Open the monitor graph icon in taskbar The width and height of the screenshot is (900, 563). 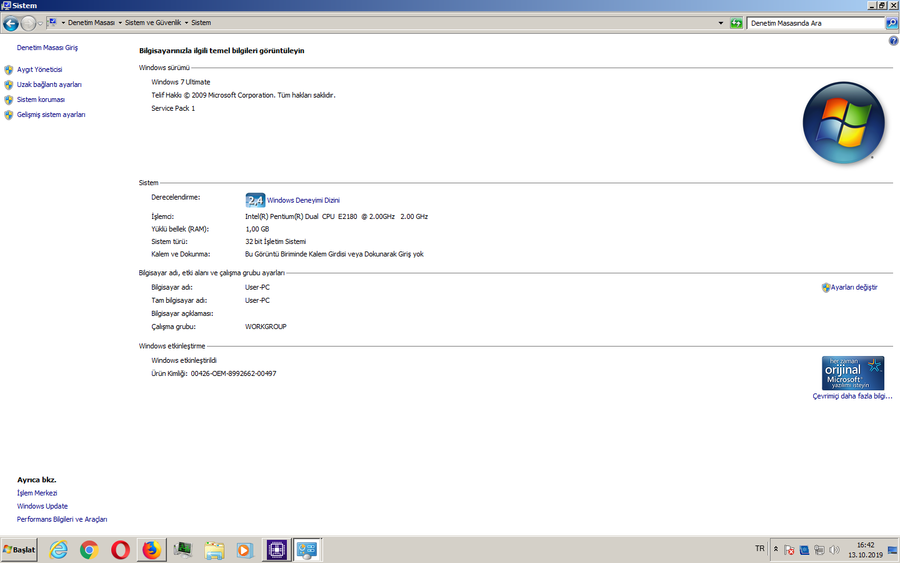(x=183, y=550)
